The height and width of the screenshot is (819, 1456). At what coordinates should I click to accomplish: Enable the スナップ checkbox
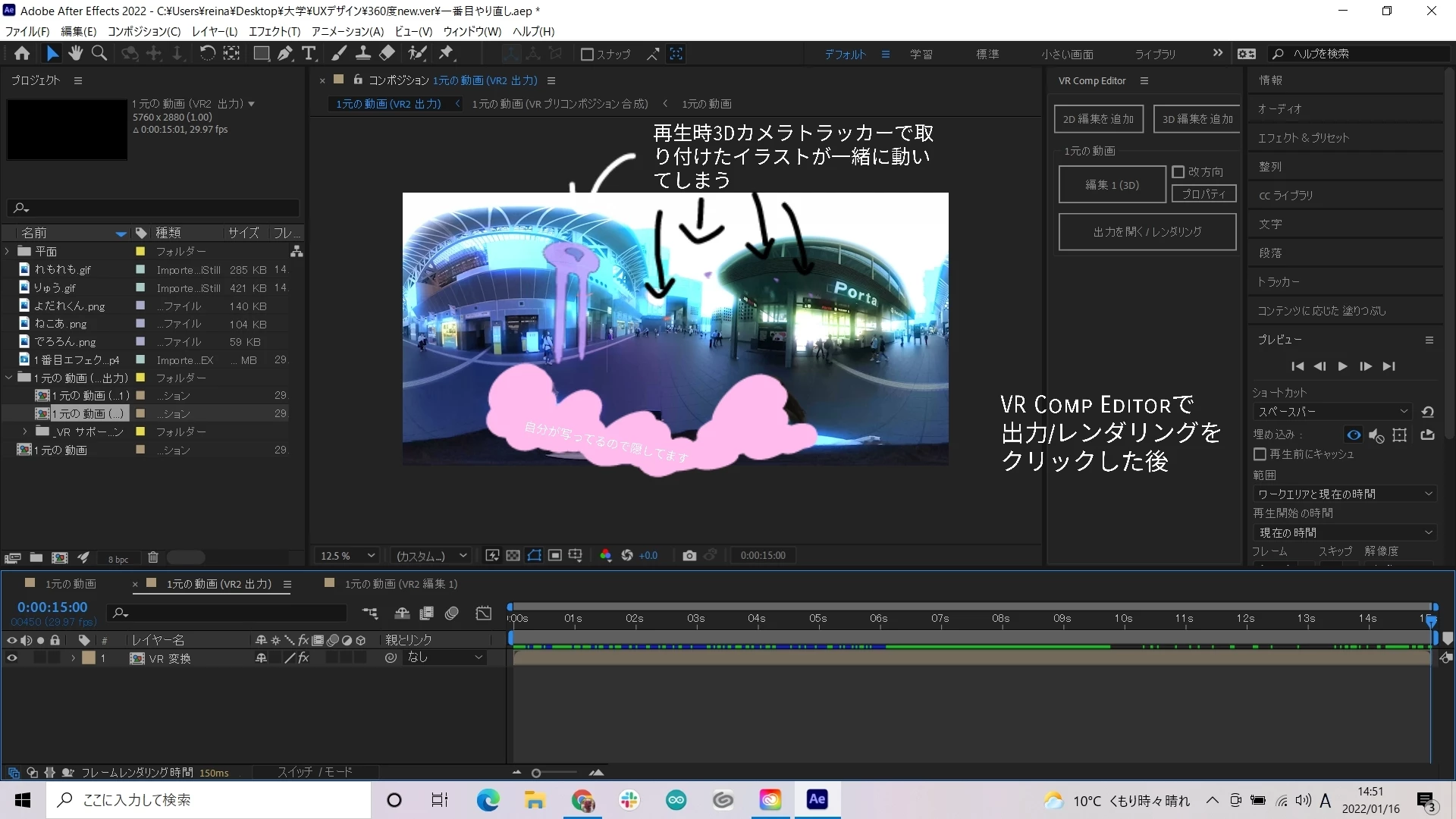tap(587, 55)
